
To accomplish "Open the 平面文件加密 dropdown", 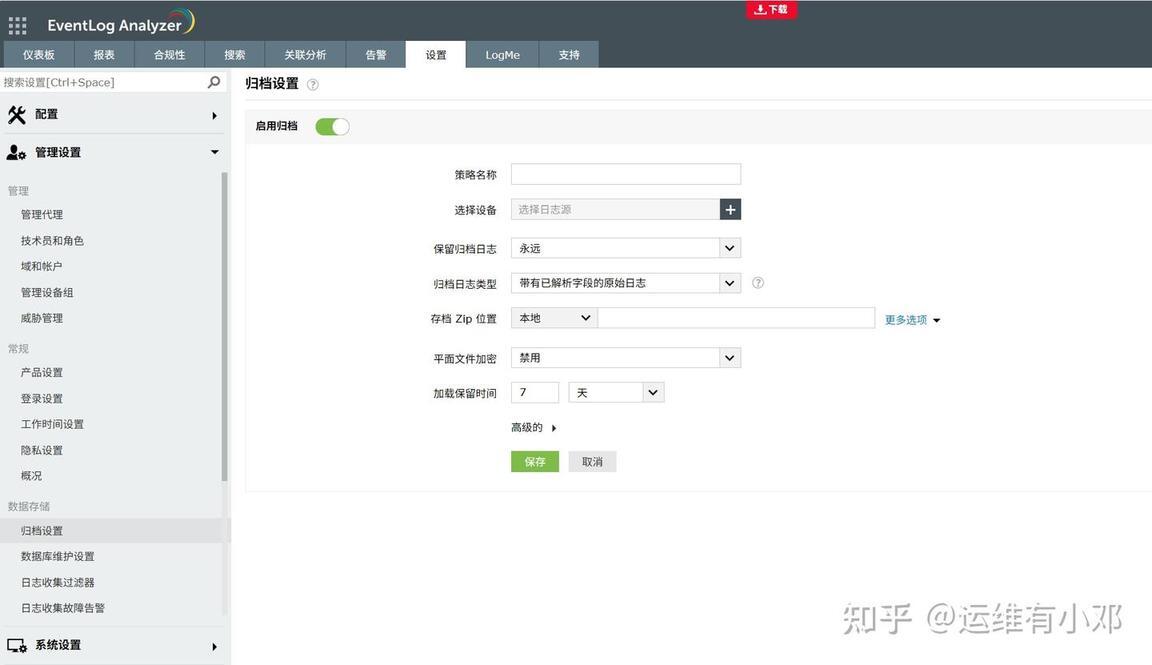I will tap(626, 358).
